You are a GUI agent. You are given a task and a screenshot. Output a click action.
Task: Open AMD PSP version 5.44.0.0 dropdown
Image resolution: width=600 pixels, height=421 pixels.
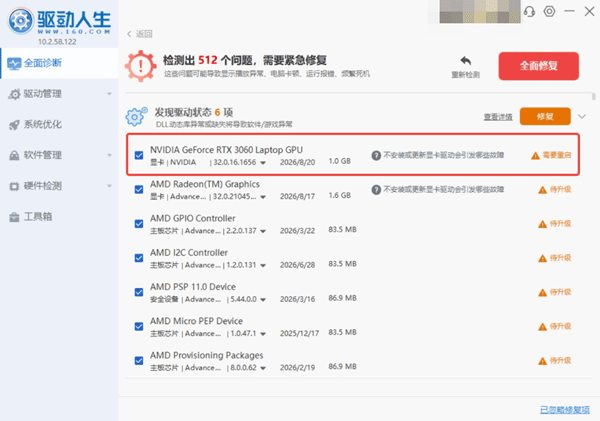pos(263,300)
